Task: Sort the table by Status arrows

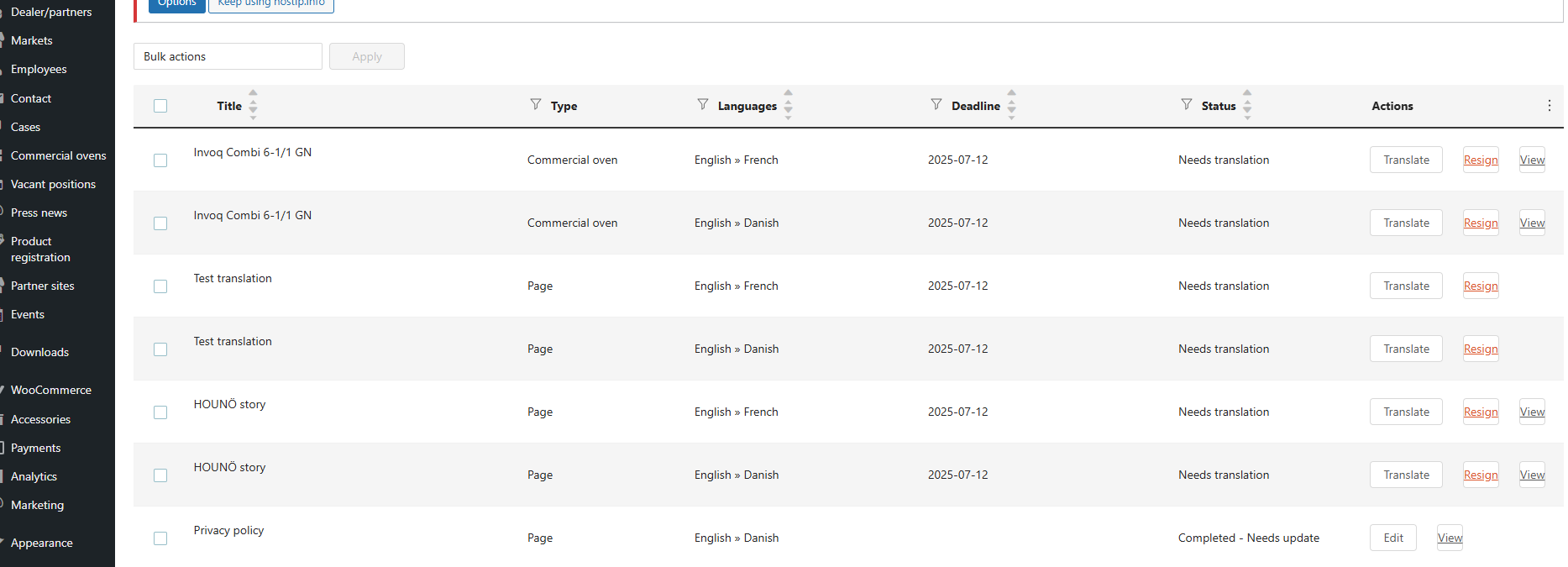Action: click(1247, 105)
